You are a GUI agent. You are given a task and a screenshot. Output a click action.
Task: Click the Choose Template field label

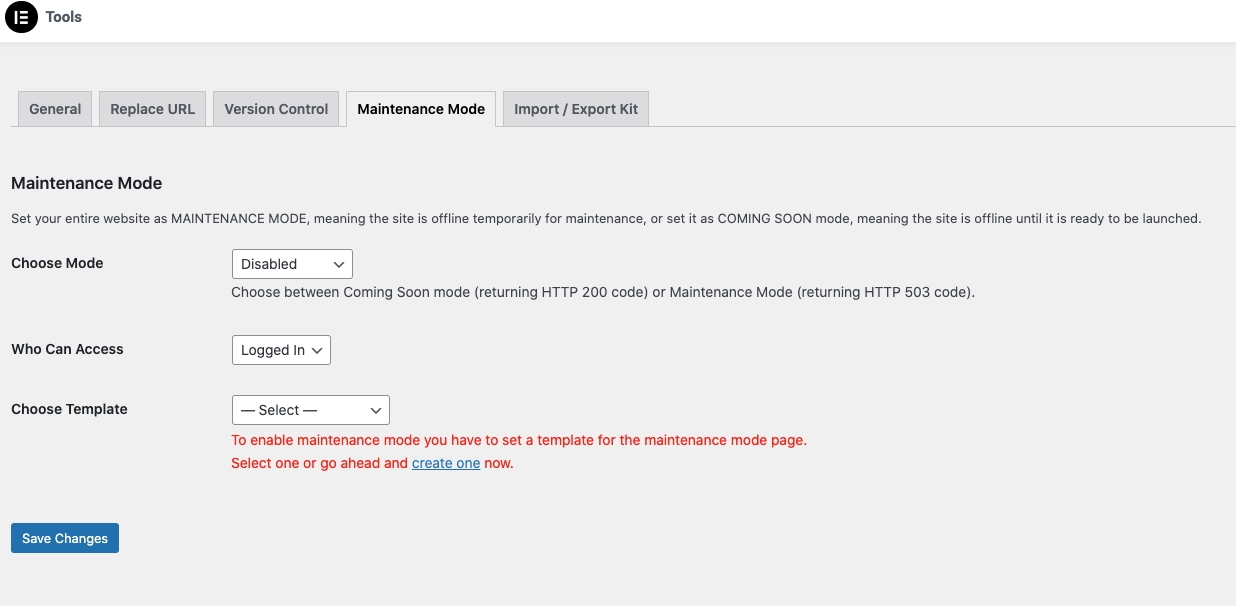69,409
